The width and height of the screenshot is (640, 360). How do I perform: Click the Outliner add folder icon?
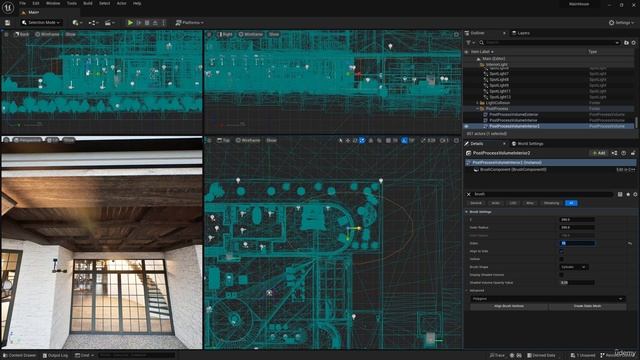click(626, 42)
